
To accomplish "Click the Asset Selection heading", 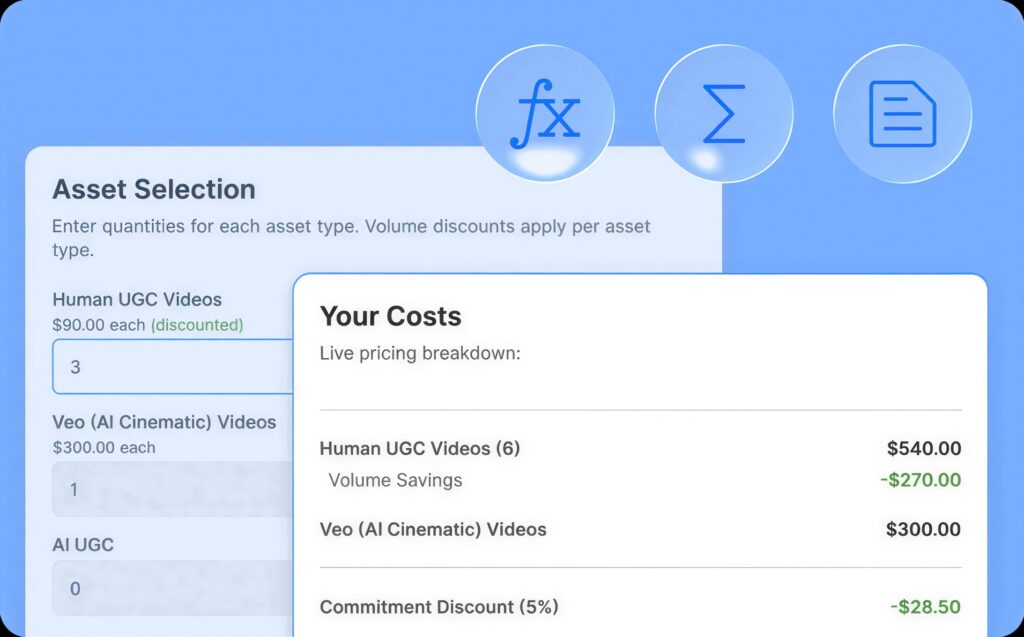I will coord(154,189).
